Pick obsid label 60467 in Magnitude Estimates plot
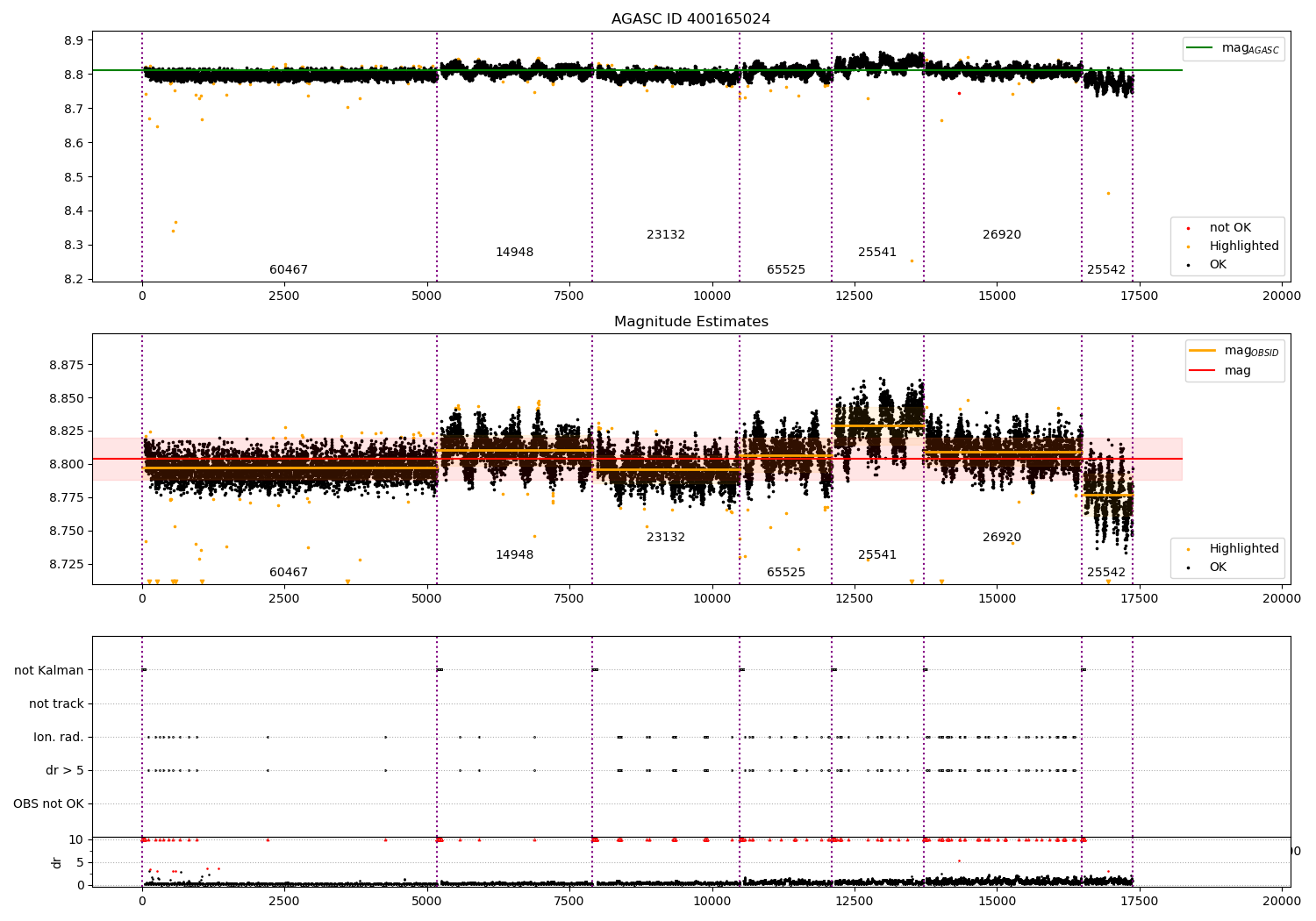1316x921 pixels. 289,572
